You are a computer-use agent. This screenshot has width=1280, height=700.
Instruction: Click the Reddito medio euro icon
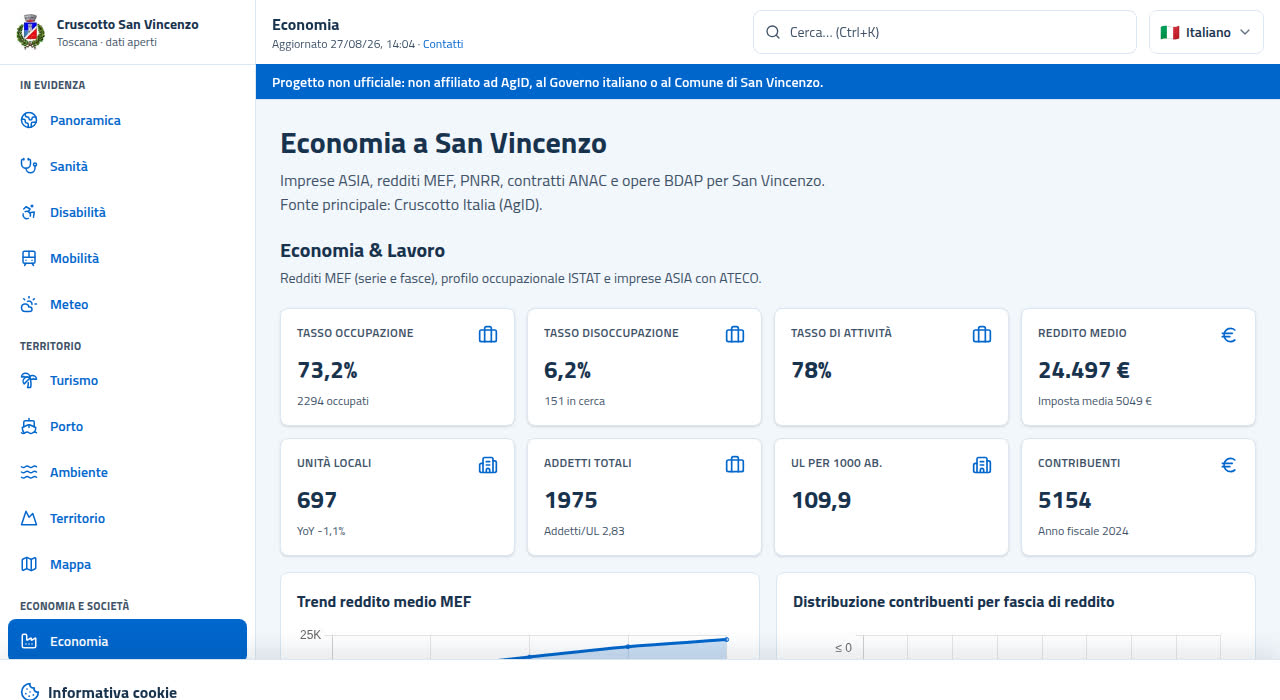click(x=1229, y=335)
